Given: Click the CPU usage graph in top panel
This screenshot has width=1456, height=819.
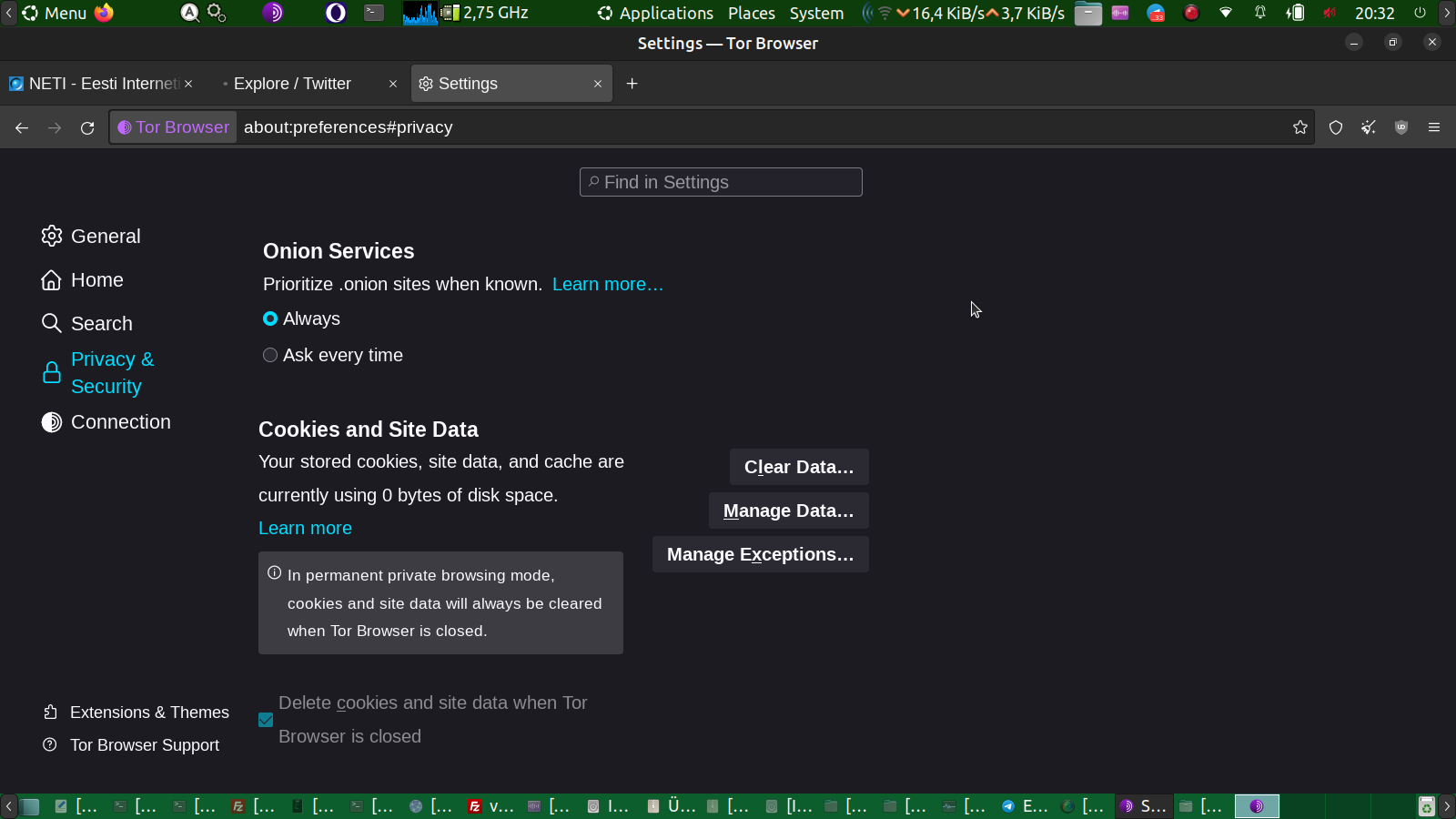Looking at the screenshot, I should pyautogui.click(x=420, y=13).
